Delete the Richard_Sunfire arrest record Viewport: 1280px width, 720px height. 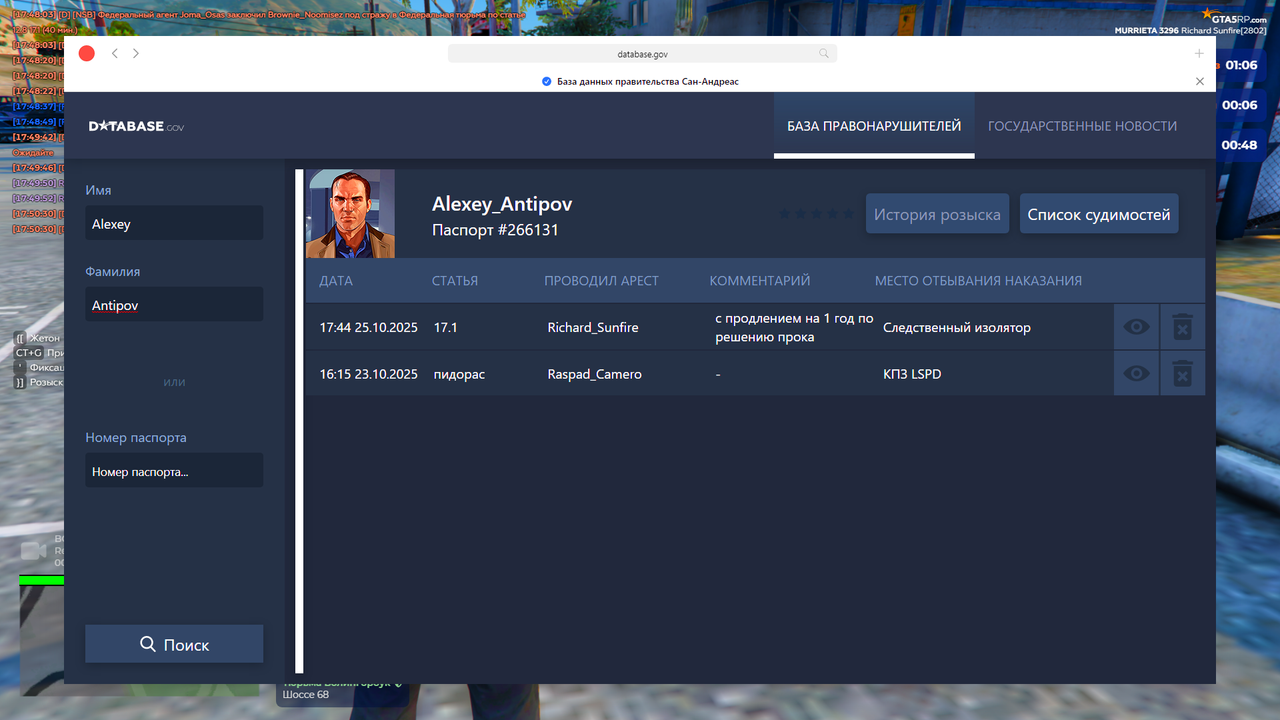(x=1182, y=327)
